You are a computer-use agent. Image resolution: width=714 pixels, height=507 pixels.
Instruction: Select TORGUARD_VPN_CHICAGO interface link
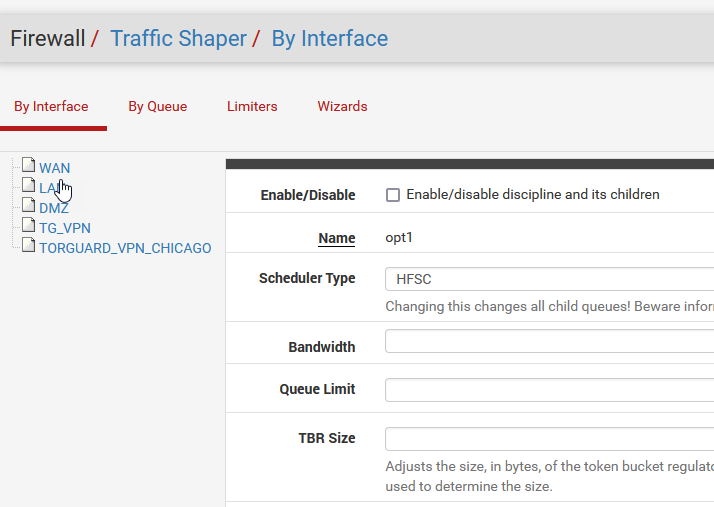coord(125,248)
